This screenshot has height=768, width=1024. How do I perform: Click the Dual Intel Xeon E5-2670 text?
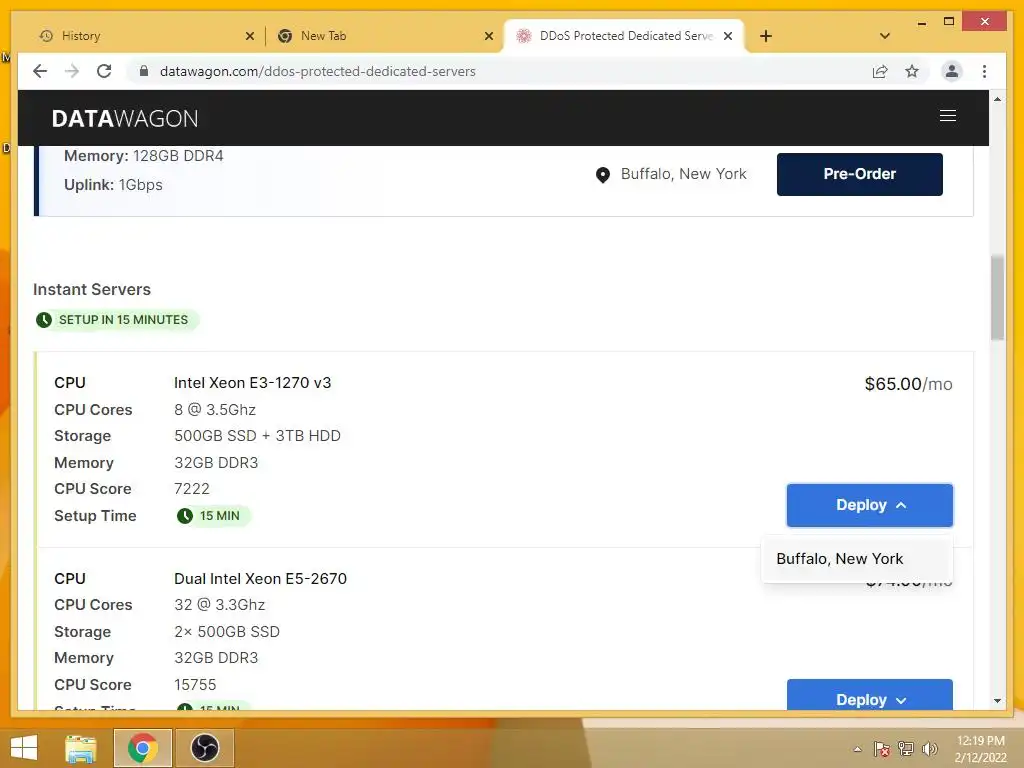tap(261, 579)
